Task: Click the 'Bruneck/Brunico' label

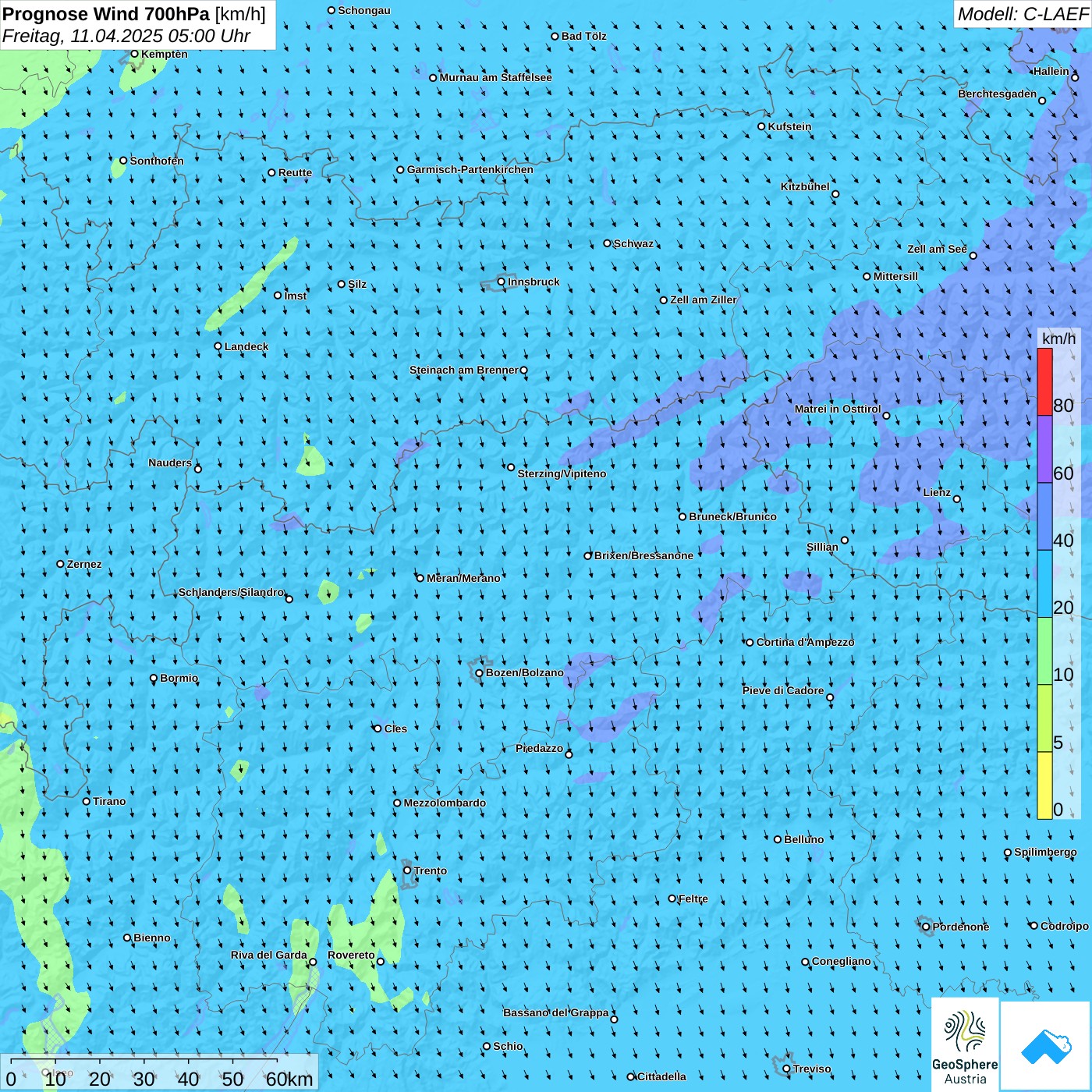Action: [732, 516]
